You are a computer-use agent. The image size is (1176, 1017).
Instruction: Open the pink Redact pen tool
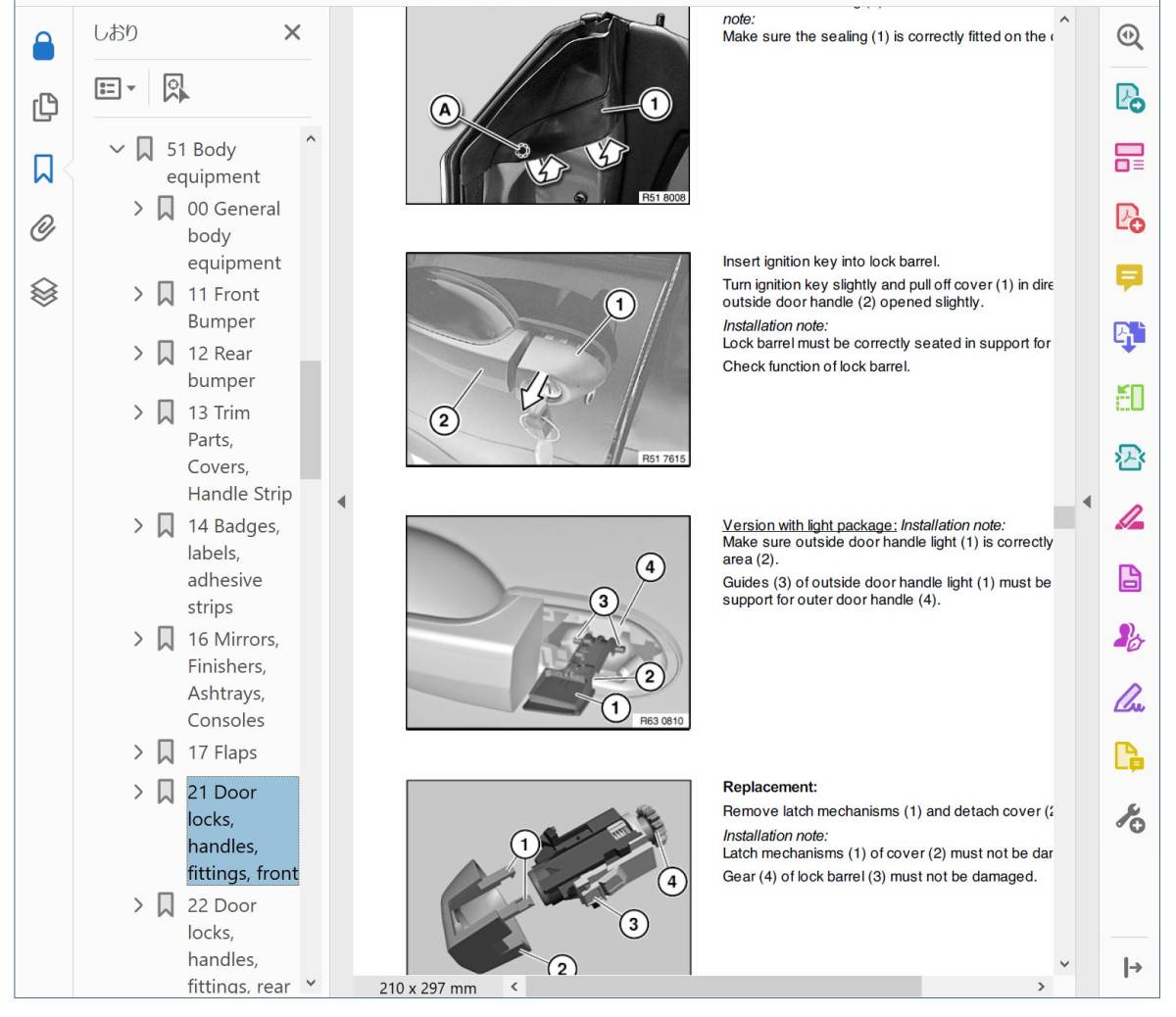click(1130, 517)
